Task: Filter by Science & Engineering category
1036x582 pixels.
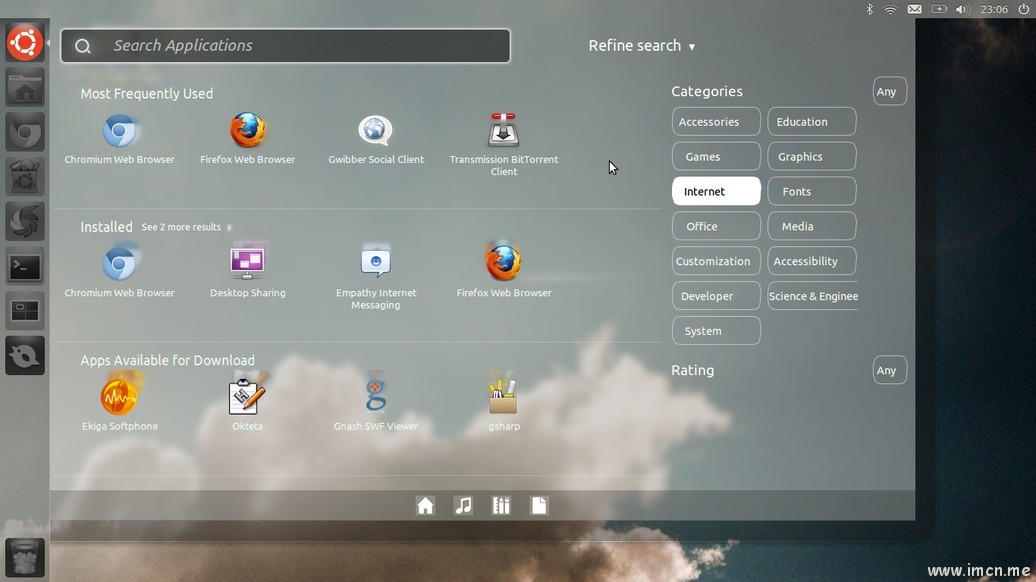Action: coord(813,296)
